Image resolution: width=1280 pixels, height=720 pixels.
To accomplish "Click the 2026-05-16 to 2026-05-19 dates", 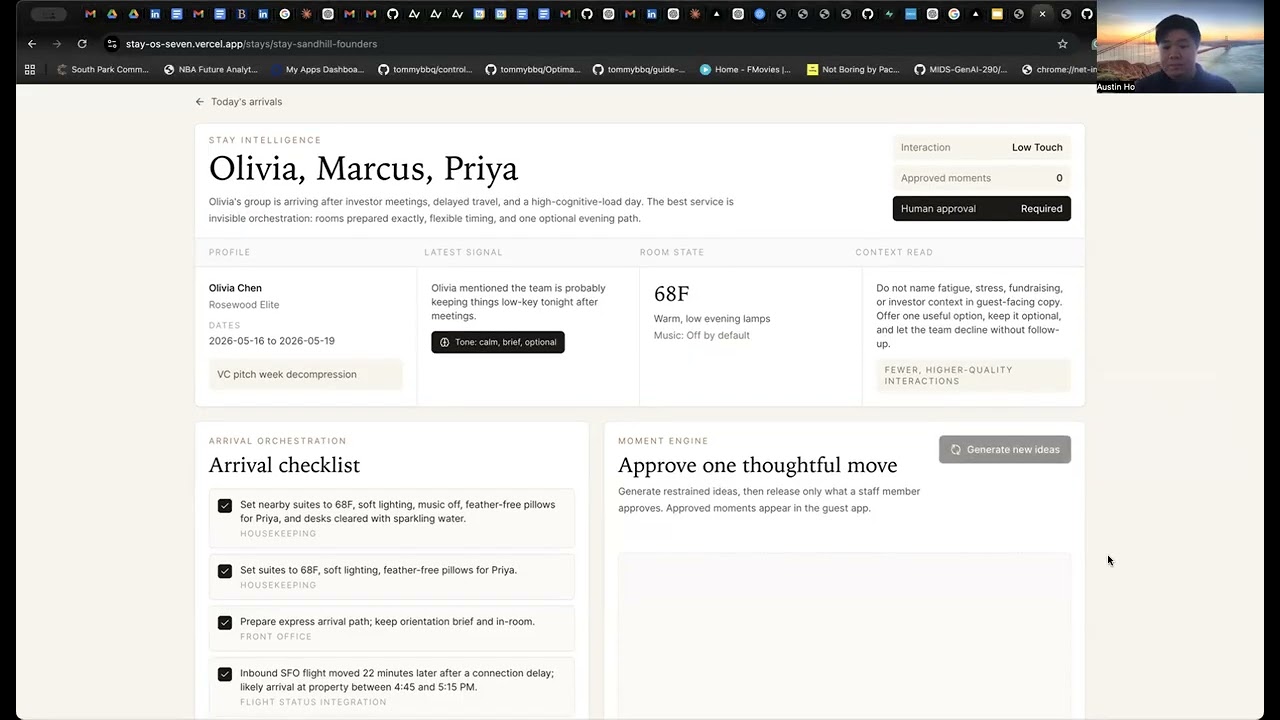I will click(272, 341).
